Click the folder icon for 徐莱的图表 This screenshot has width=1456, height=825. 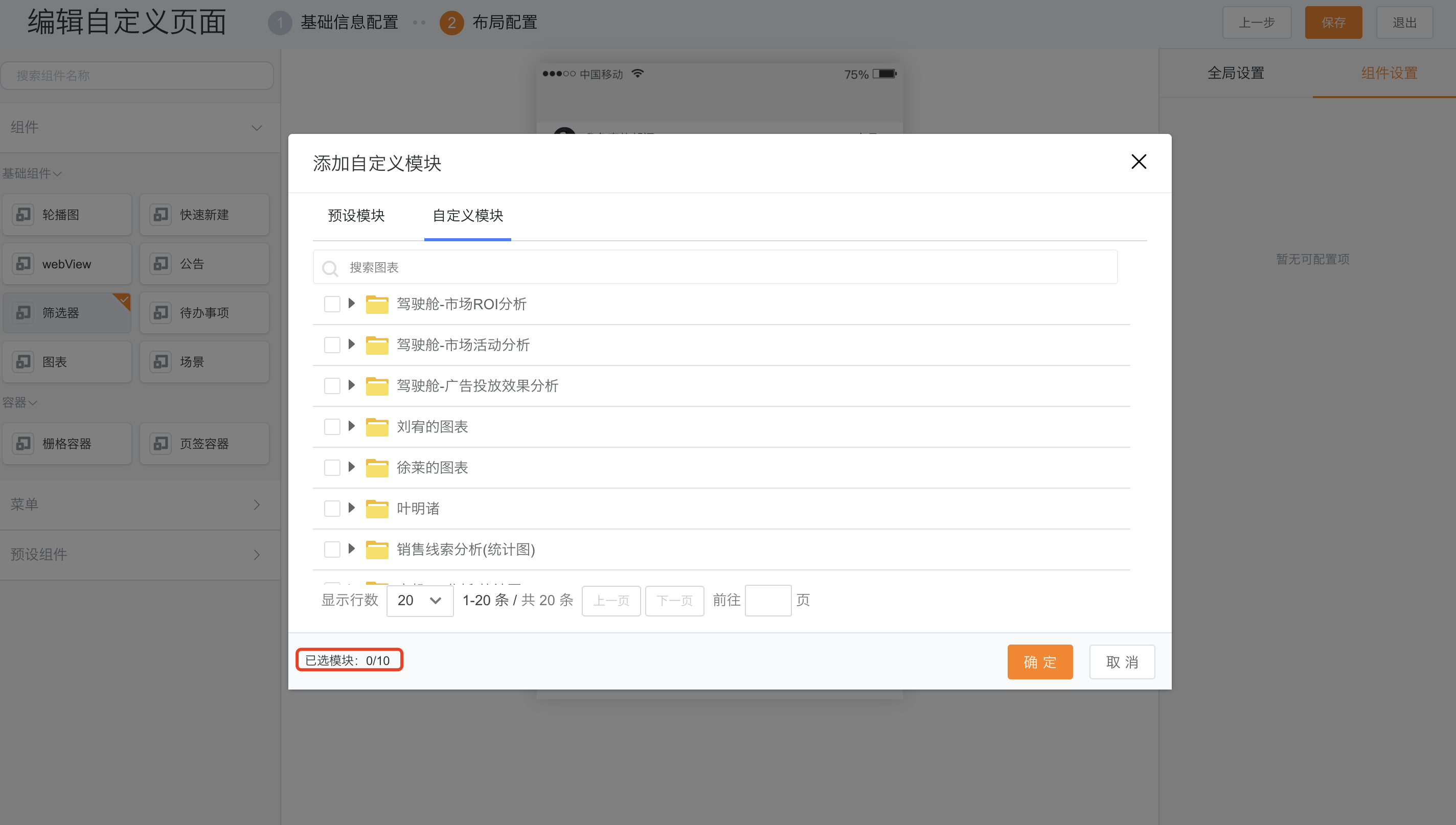tap(377, 468)
